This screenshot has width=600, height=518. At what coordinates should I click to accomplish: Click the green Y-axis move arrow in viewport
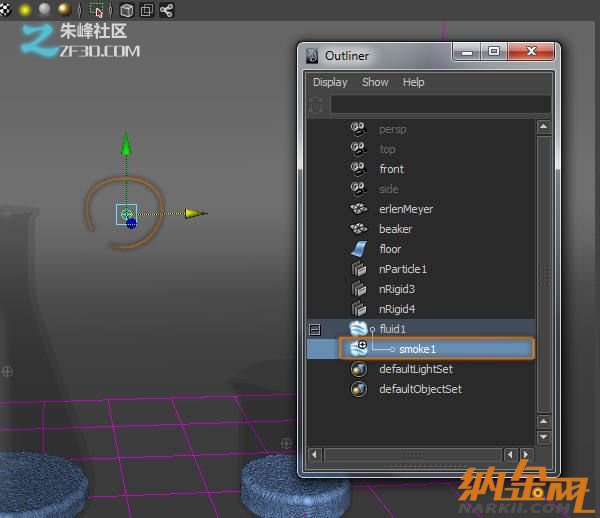point(126,143)
